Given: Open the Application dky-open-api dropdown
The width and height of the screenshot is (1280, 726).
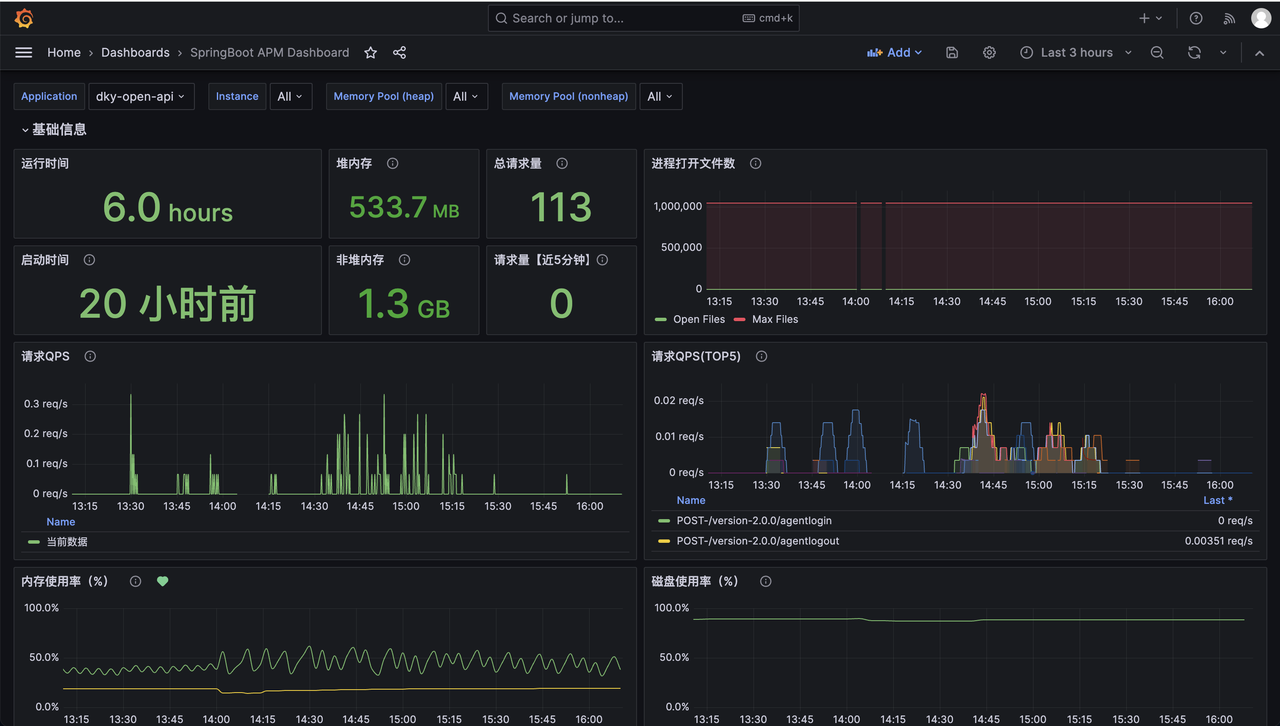Looking at the screenshot, I should [140, 96].
